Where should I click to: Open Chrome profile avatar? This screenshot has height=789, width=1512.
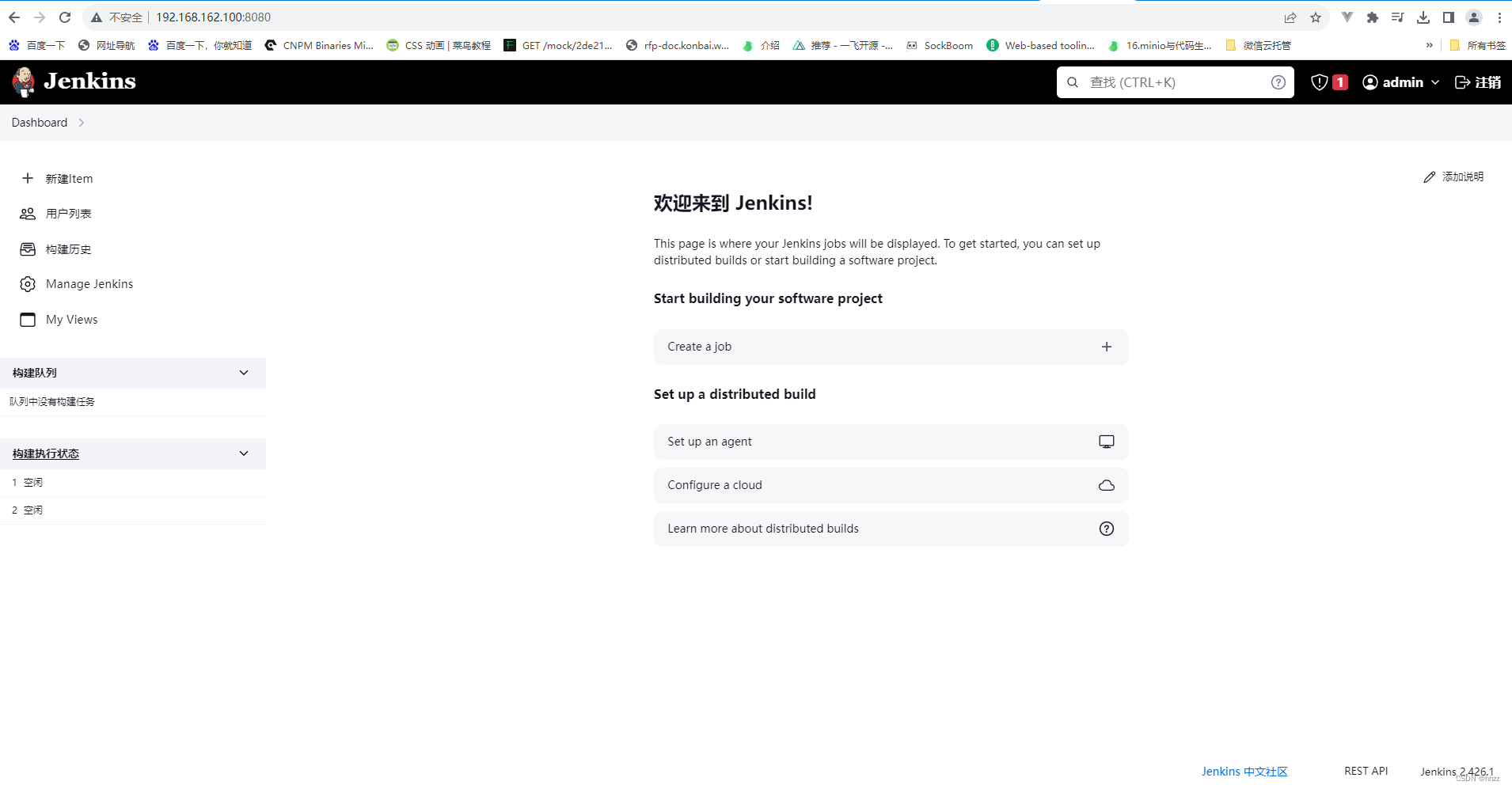pos(1474,17)
